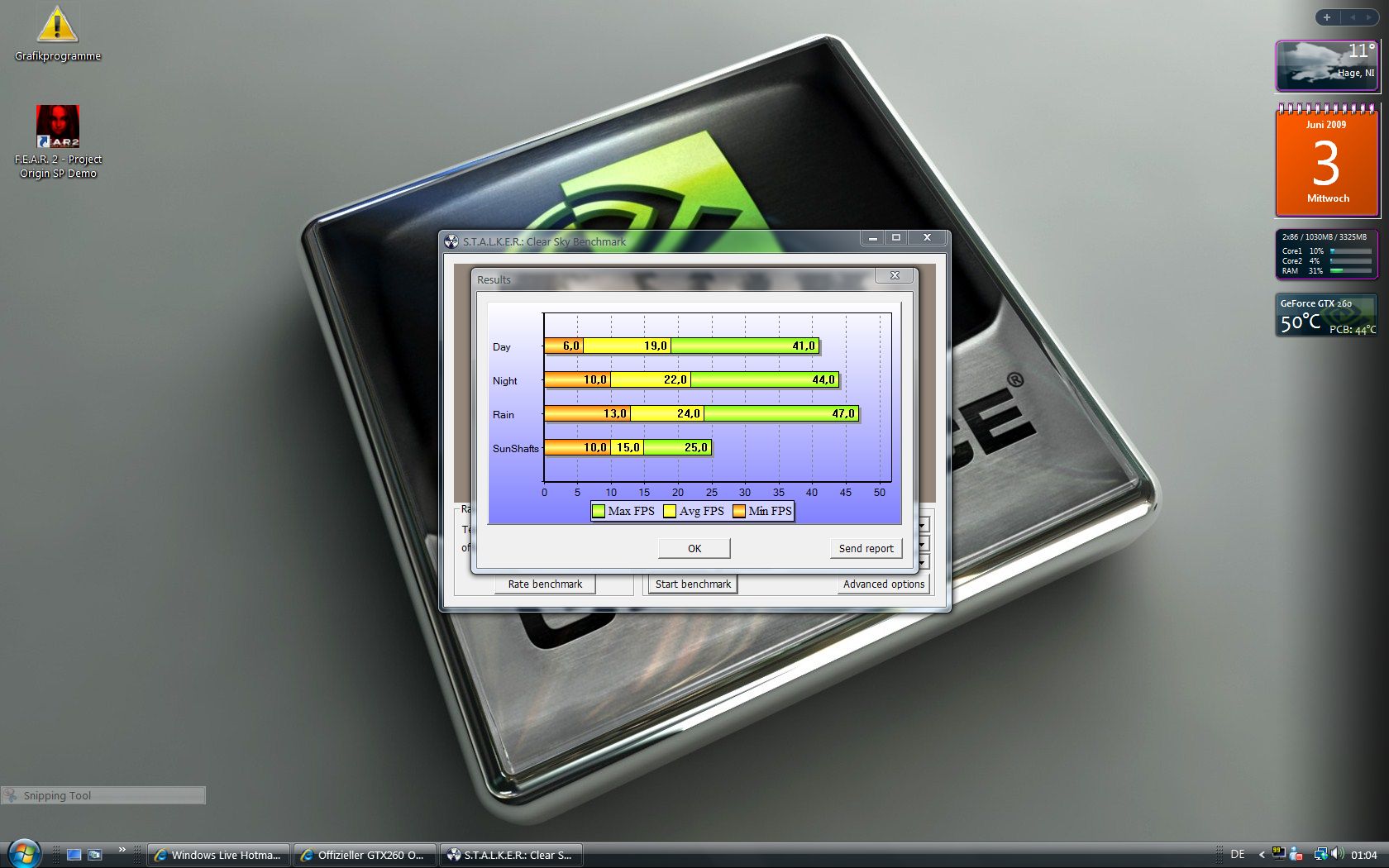The width and height of the screenshot is (1389, 868).
Task: Click the Night avg FPS value 22,0
Action: pos(675,379)
